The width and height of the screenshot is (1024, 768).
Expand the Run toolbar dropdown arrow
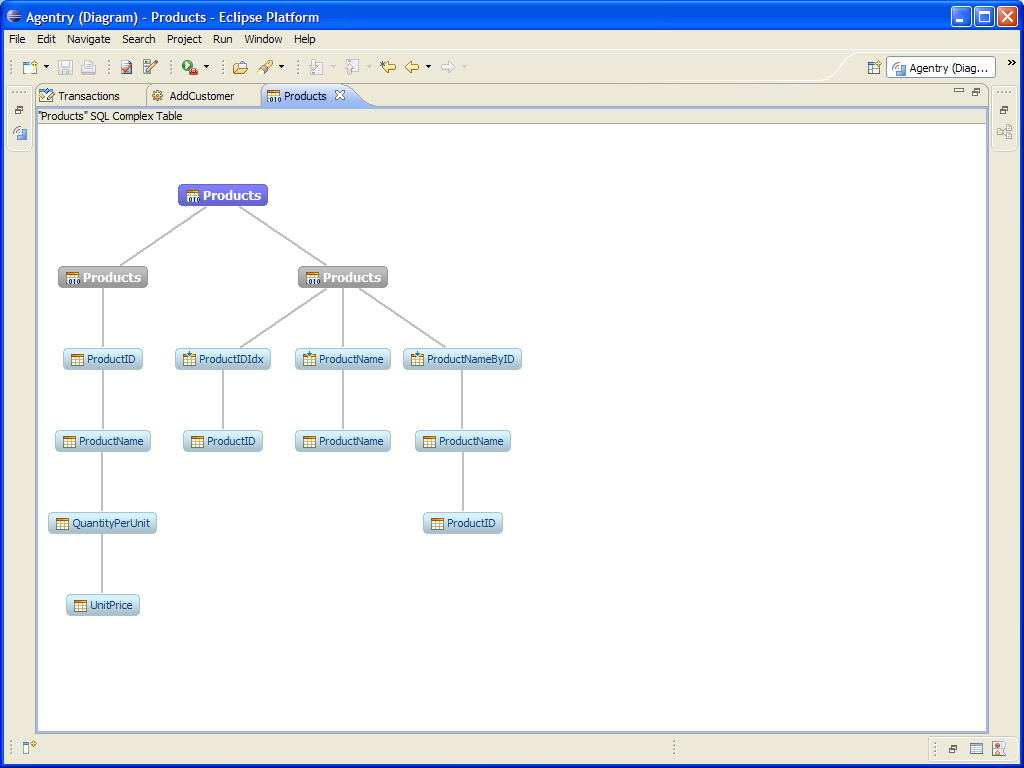click(x=206, y=67)
